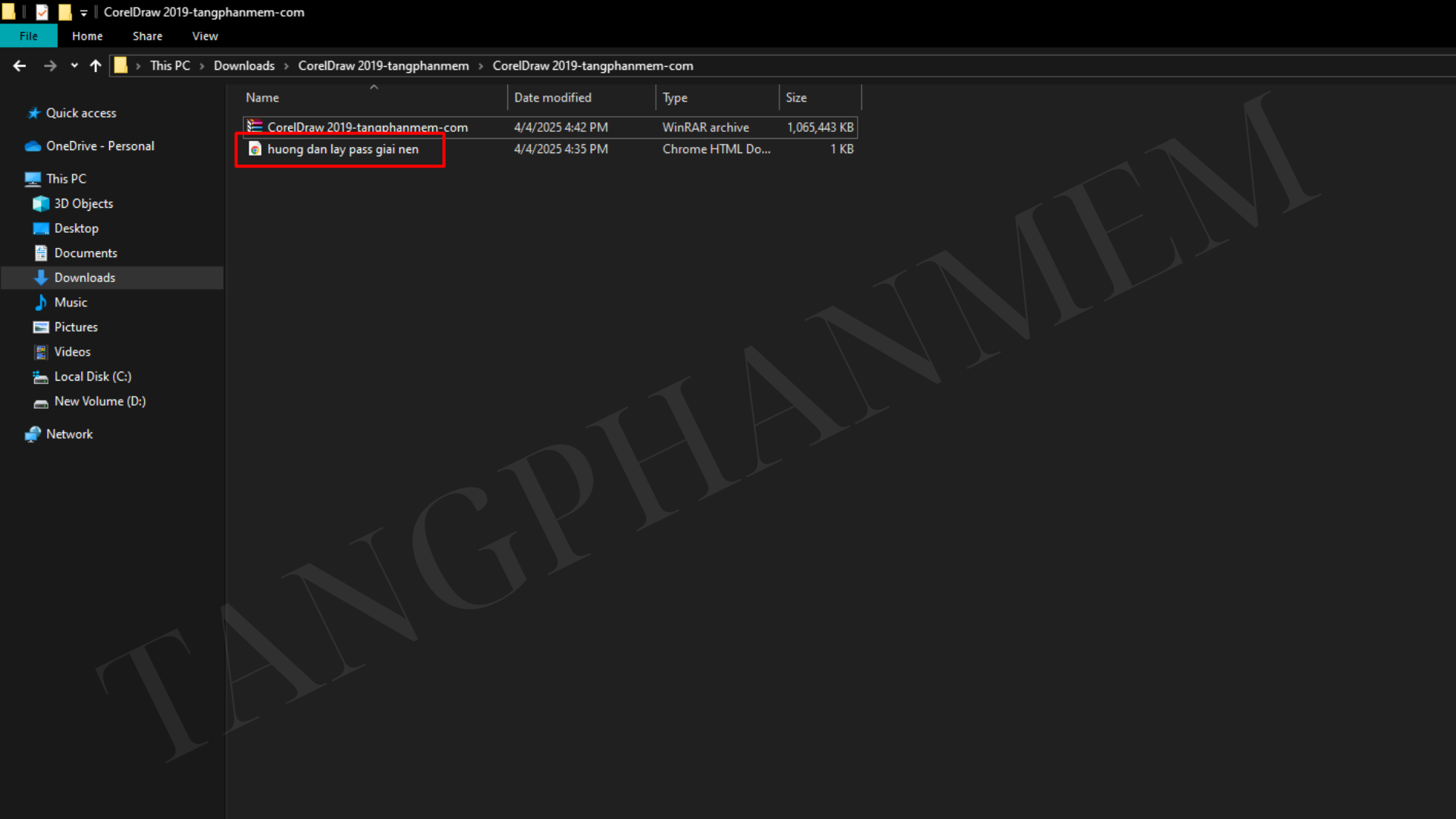Click the Chrome HTML file icon

pos(255,149)
